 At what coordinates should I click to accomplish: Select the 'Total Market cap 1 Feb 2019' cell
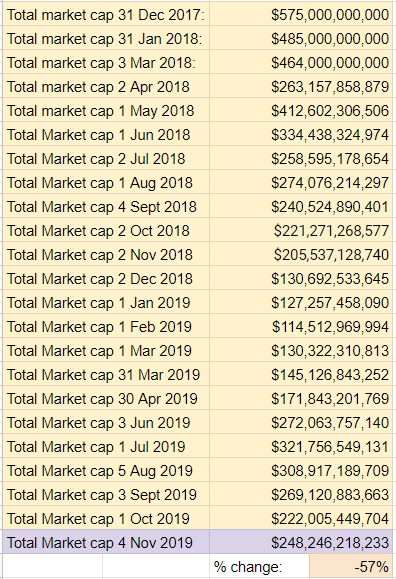point(106,327)
